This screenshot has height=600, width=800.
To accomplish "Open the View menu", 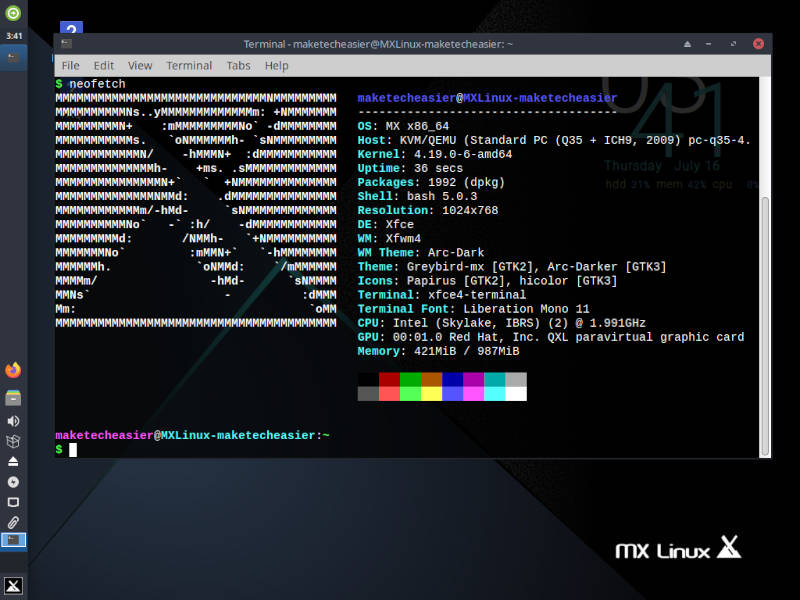I will (140, 65).
